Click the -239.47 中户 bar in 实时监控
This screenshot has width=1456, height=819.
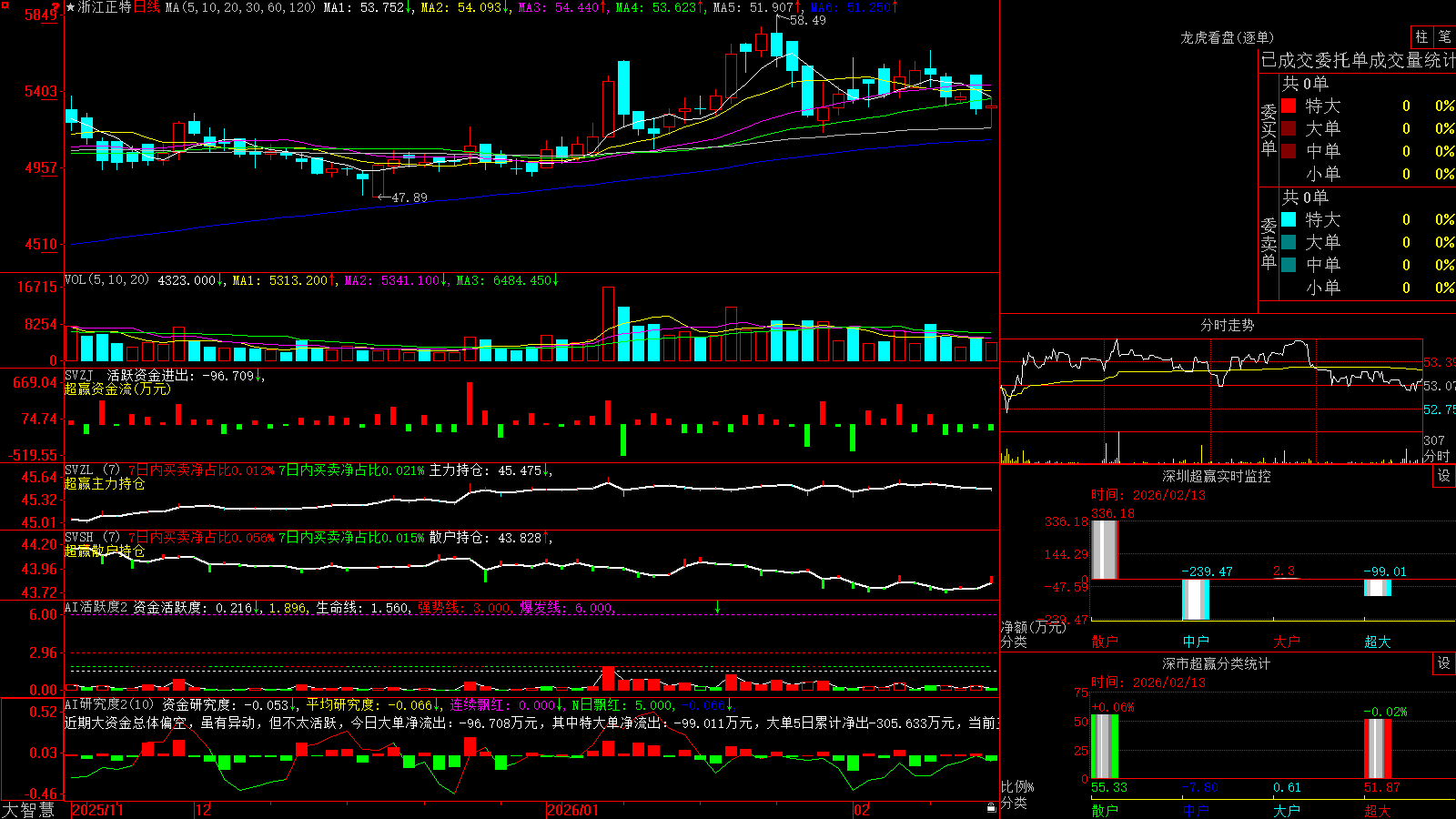coord(1196,600)
